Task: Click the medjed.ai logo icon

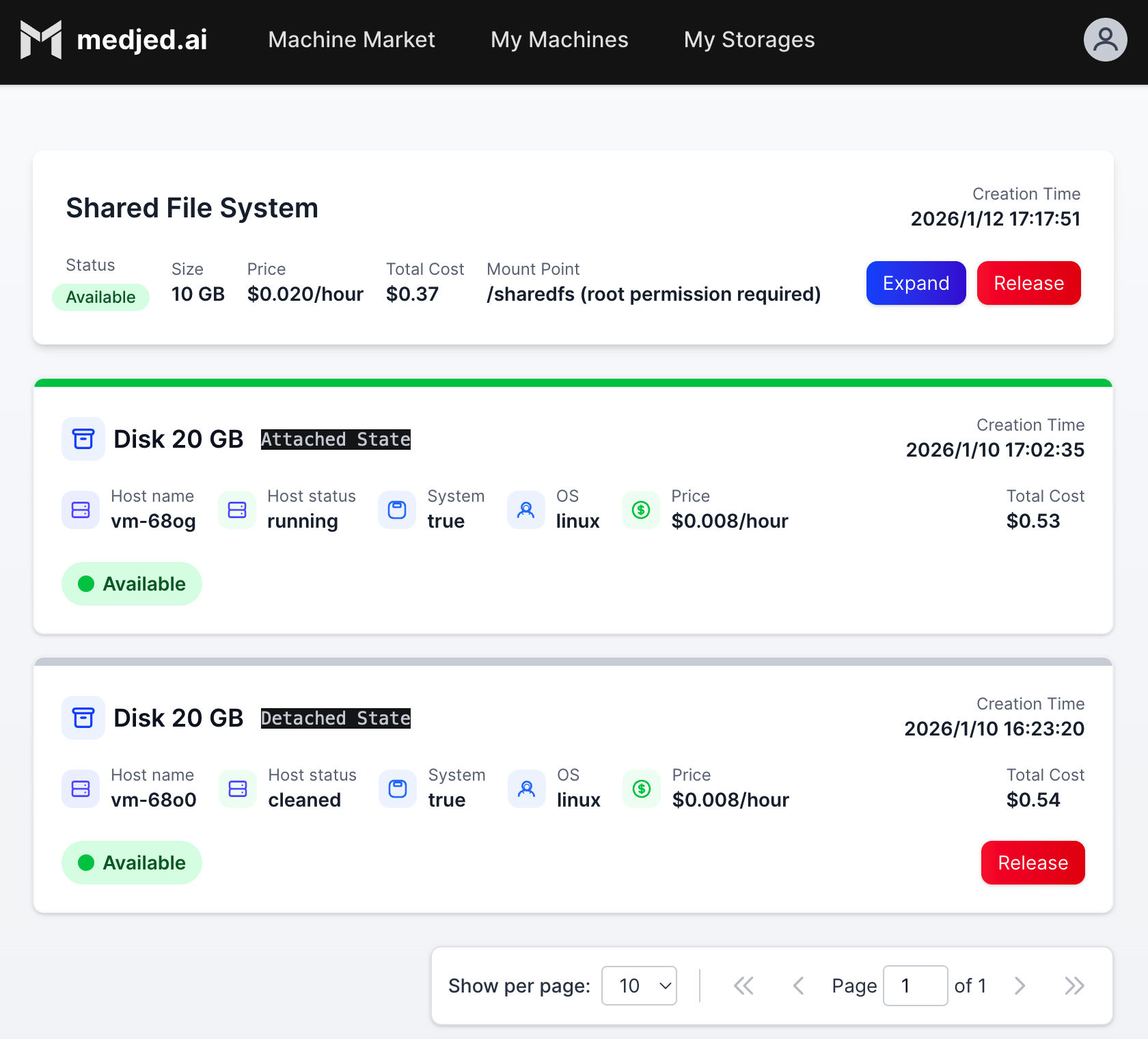Action: click(x=41, y=40)
